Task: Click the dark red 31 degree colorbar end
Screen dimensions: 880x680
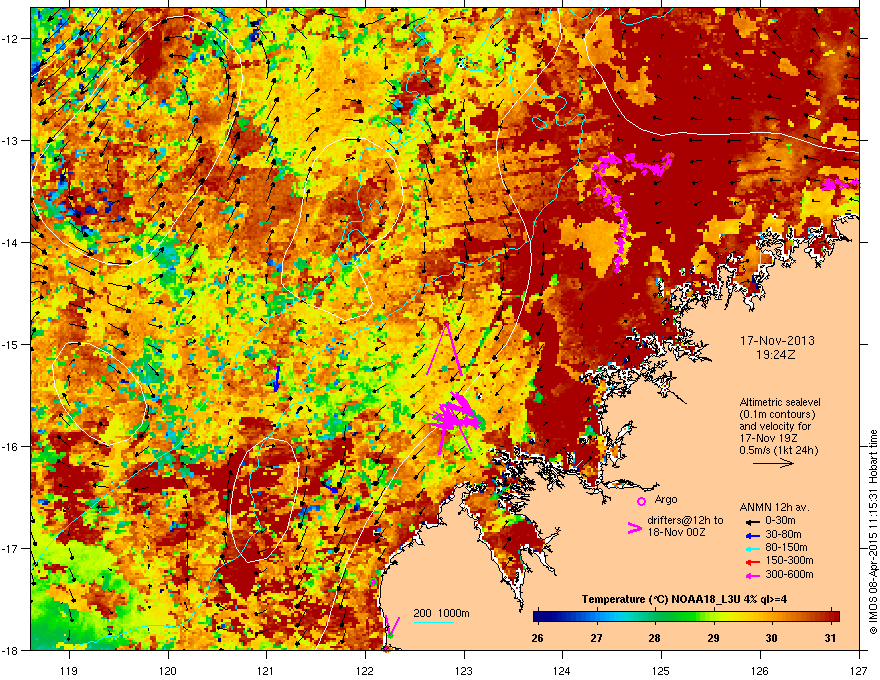Action: coord(833,617)
